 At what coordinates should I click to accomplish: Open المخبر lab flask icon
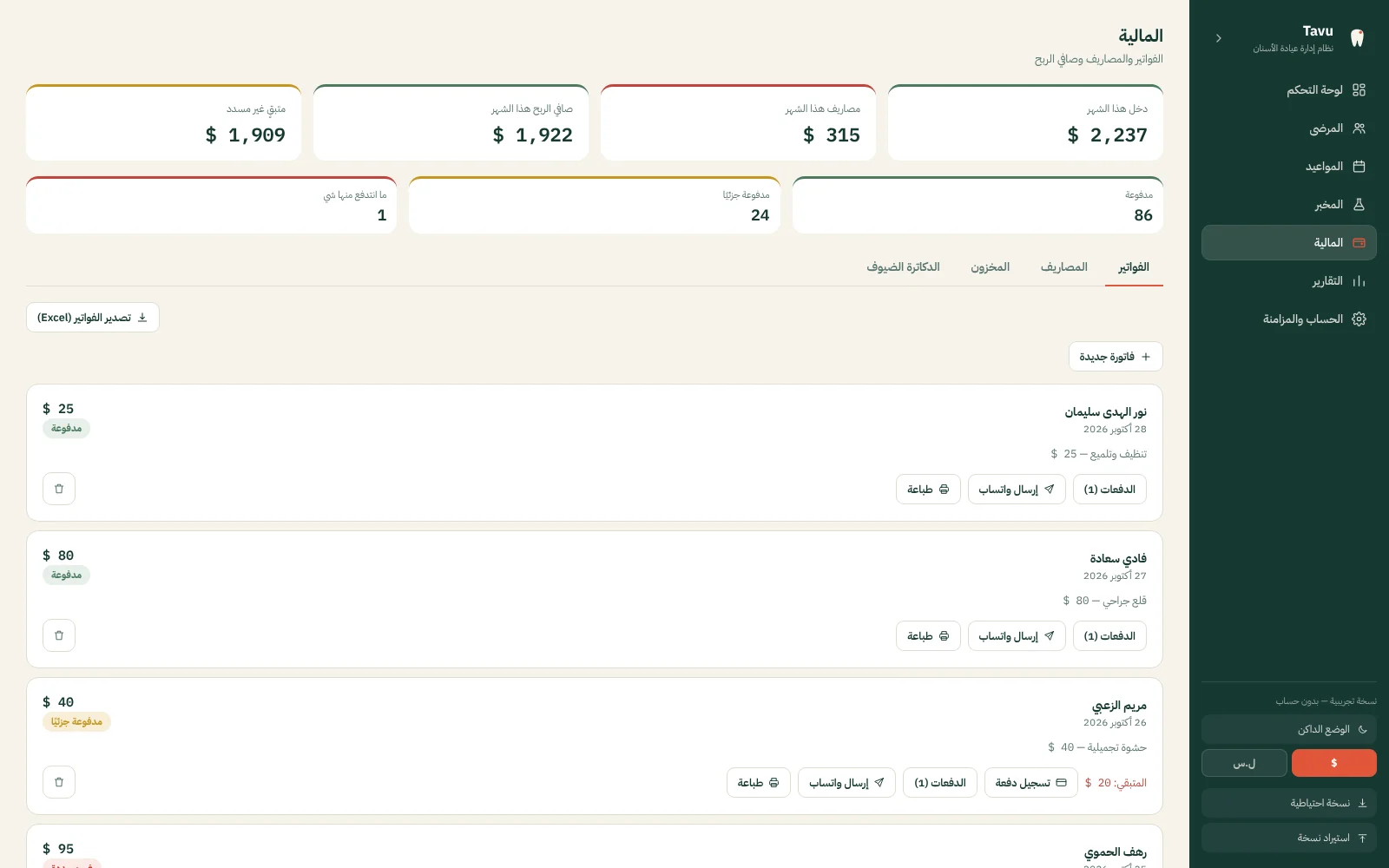[x=1359, y=205]
